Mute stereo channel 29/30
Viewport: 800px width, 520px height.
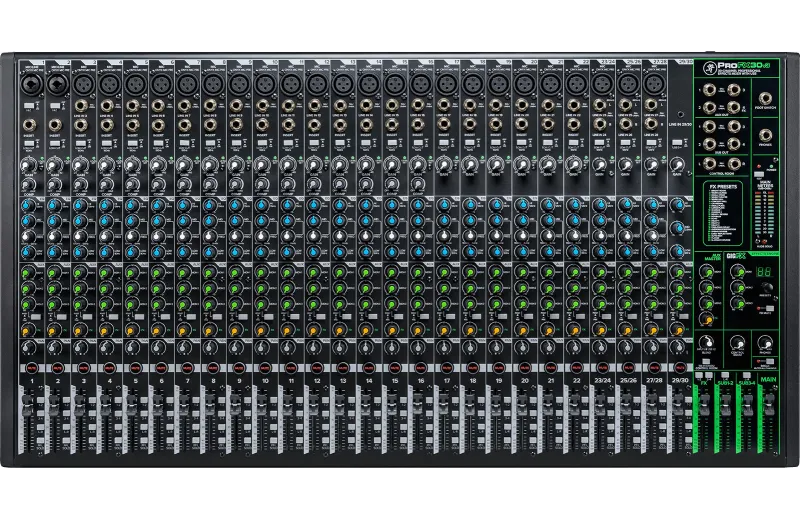[x=680, y=368]
